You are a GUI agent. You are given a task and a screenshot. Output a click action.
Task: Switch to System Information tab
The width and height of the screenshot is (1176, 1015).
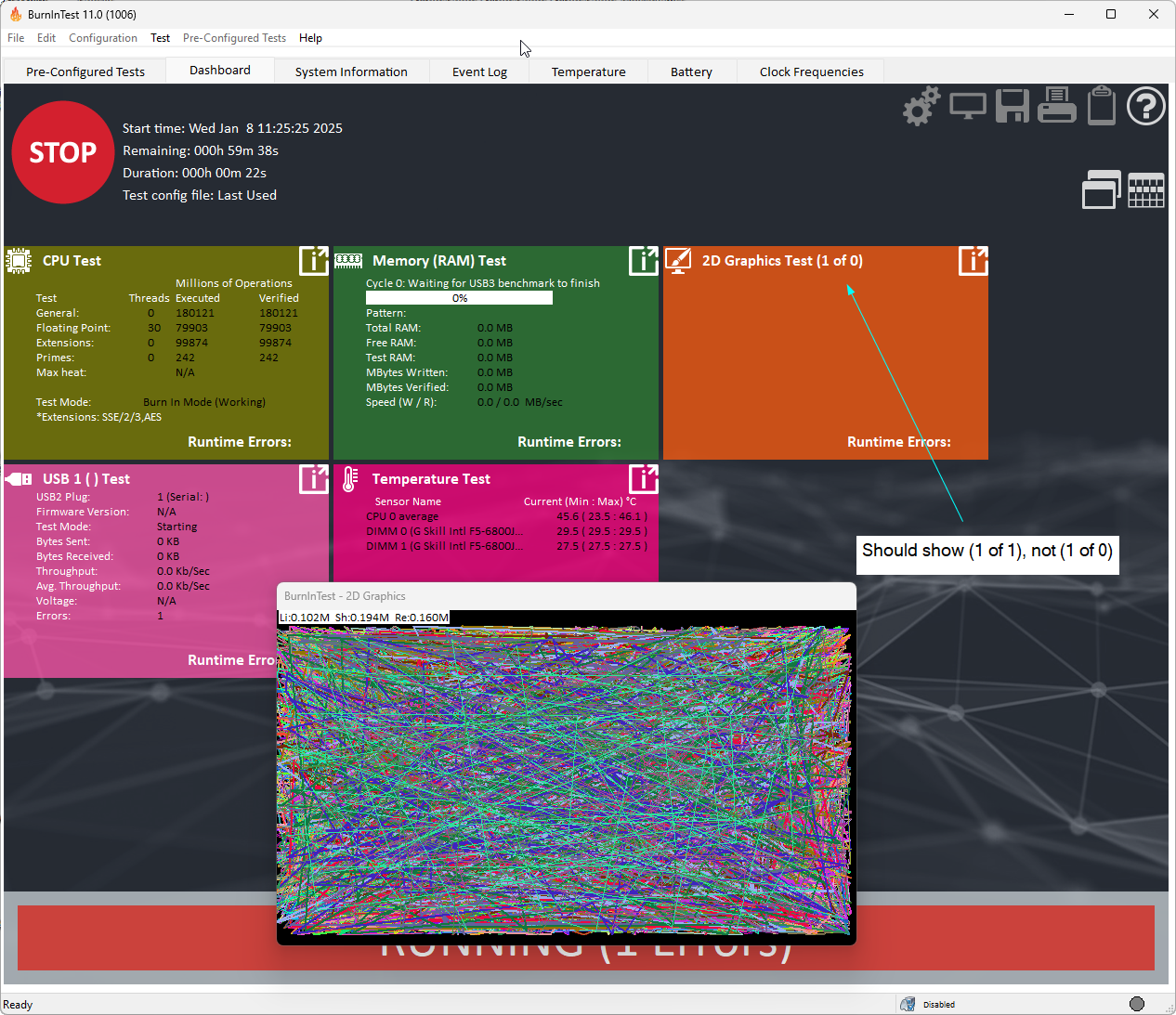(x=351, y=72)
